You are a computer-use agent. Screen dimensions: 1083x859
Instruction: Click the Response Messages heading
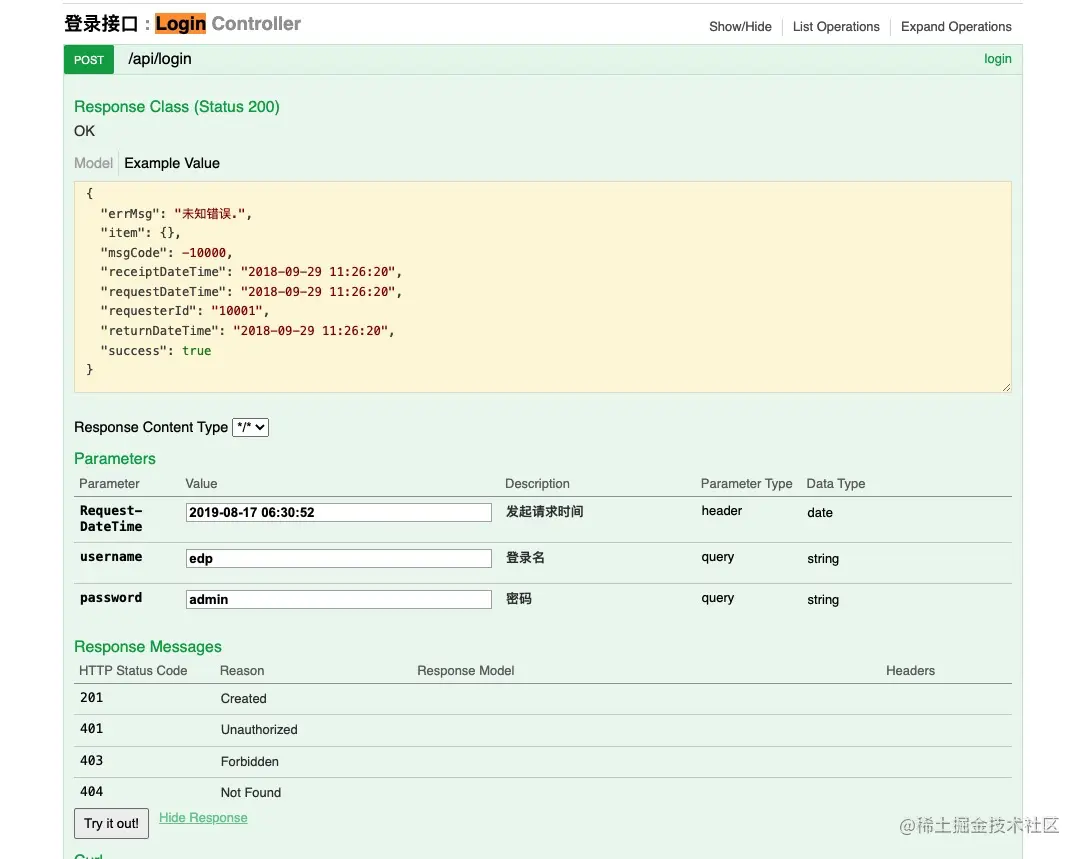pyautogui.click(x=148, y=646)
